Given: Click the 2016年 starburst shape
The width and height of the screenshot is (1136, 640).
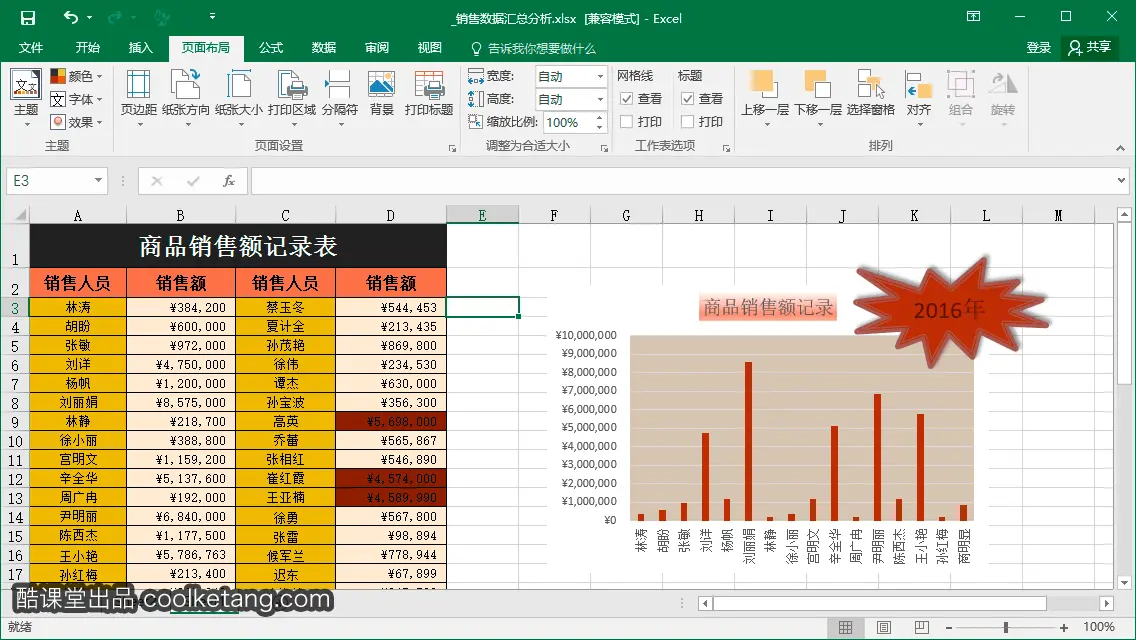Looking at the screenshot, I should [x=949, y=310].
